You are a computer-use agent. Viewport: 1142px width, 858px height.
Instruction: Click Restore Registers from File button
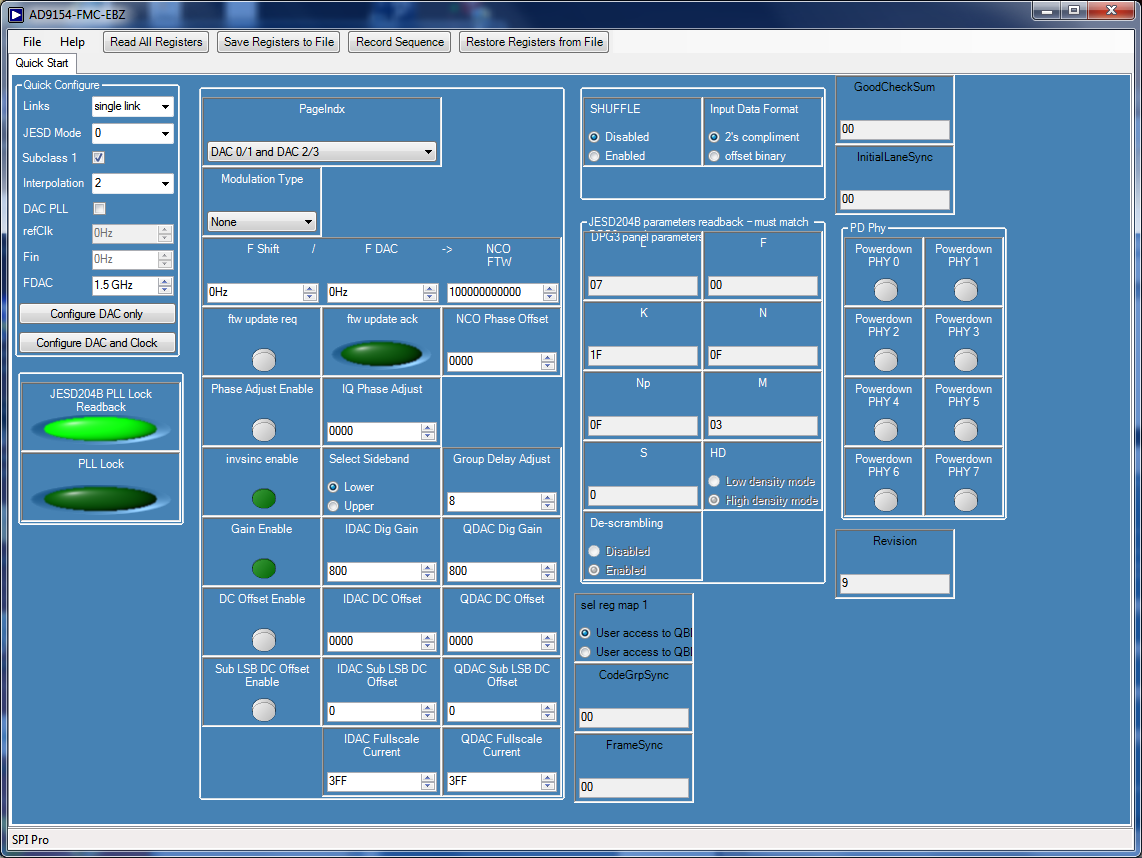[x=535, y=42]
